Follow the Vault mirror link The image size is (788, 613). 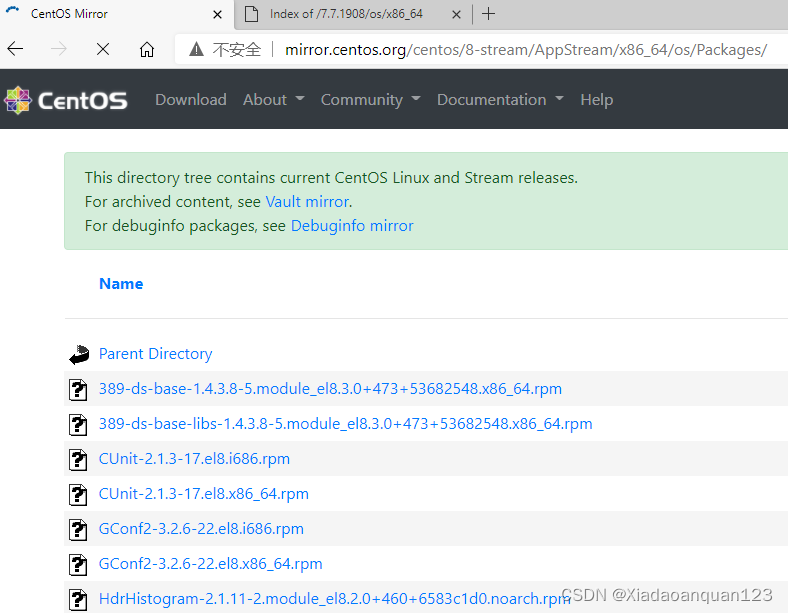308,201
